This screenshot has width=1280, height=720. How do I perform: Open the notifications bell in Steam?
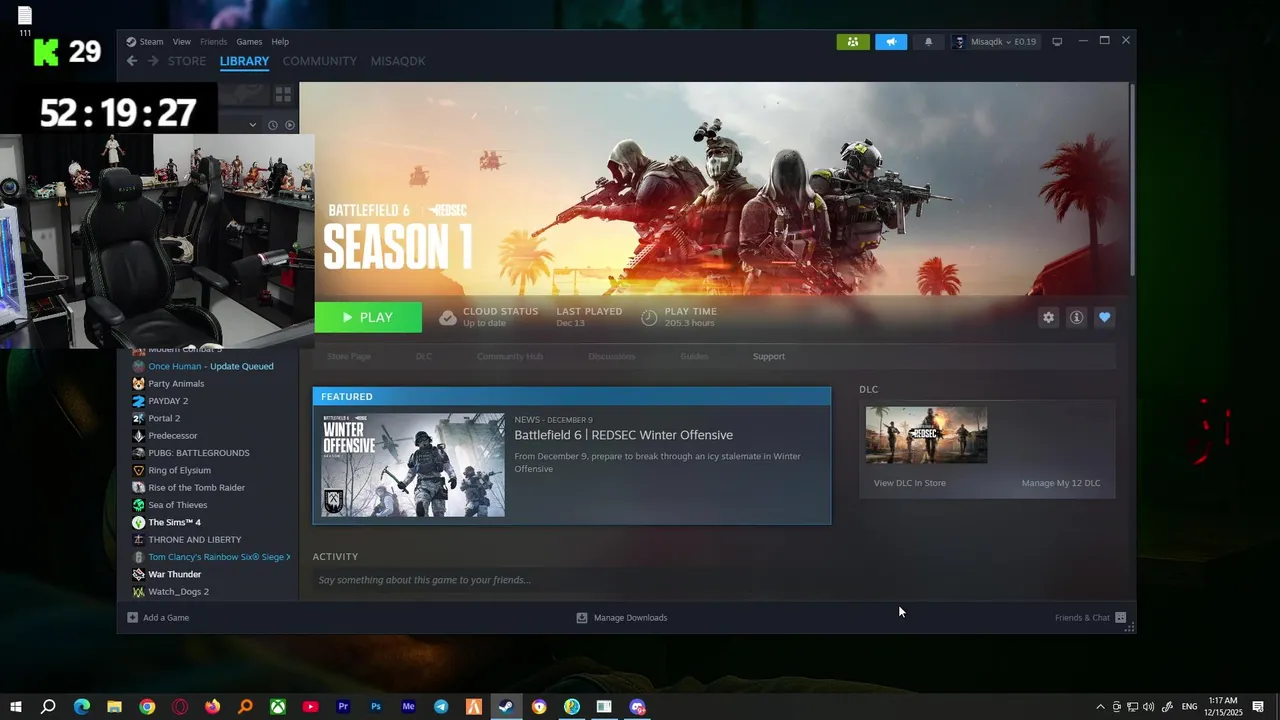[928, 42]
